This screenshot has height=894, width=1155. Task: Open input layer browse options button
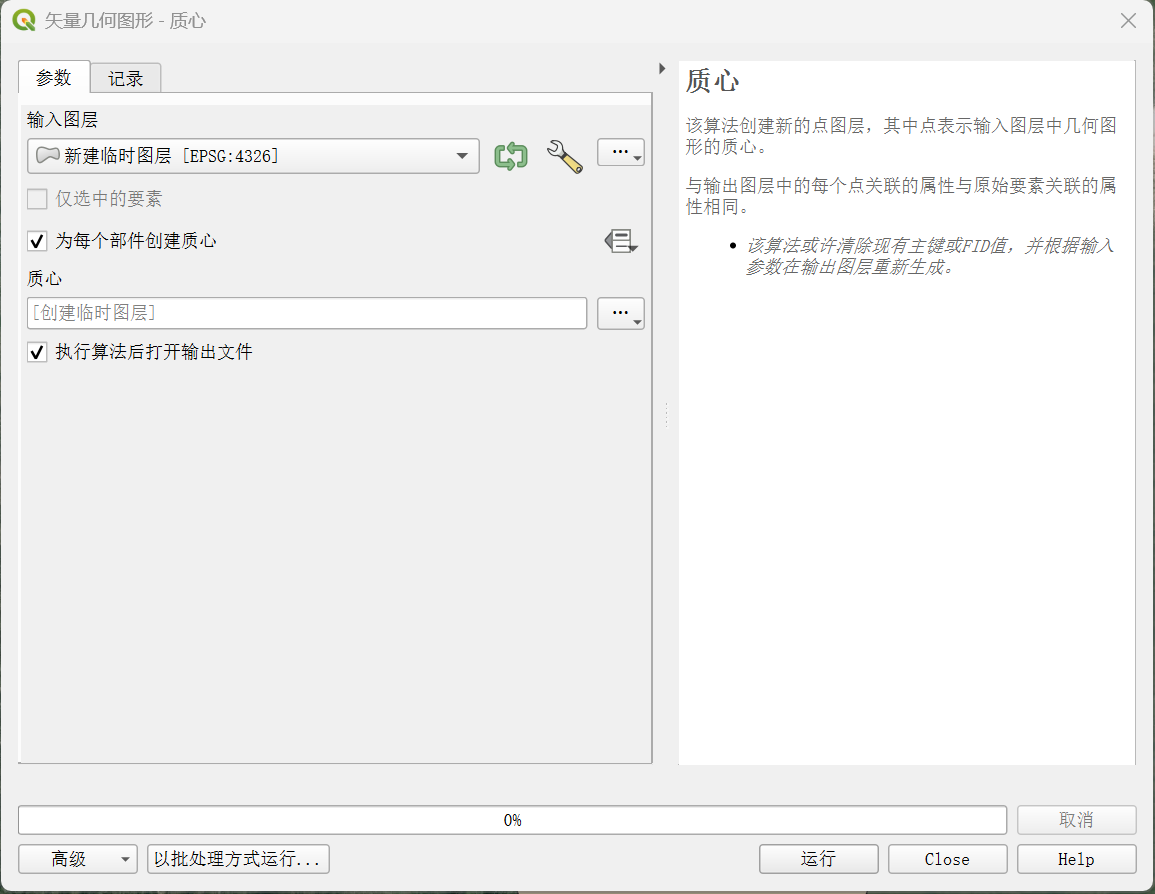620,152
